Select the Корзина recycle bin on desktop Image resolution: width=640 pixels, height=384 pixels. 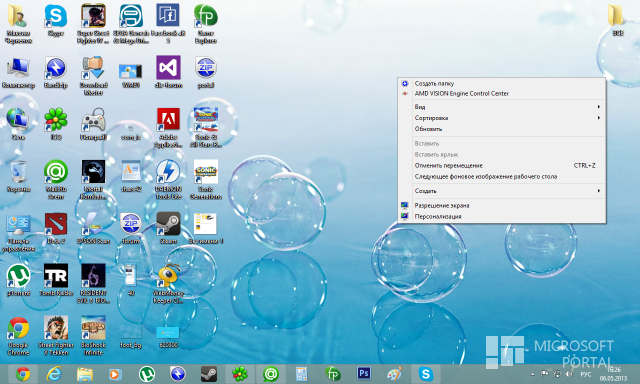pos(18,176)
